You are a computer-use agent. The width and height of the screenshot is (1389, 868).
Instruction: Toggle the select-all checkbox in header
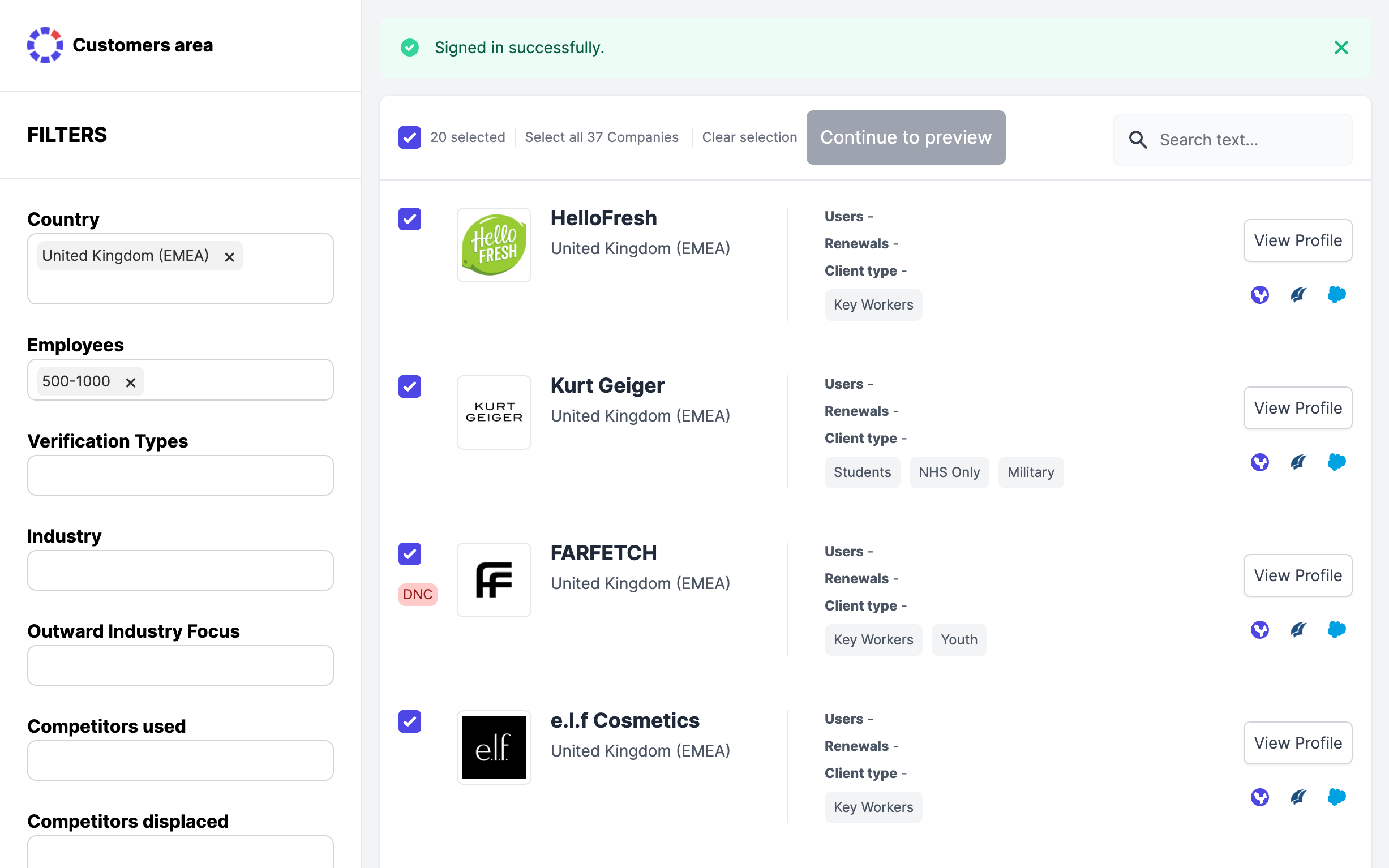coord(409,137)
